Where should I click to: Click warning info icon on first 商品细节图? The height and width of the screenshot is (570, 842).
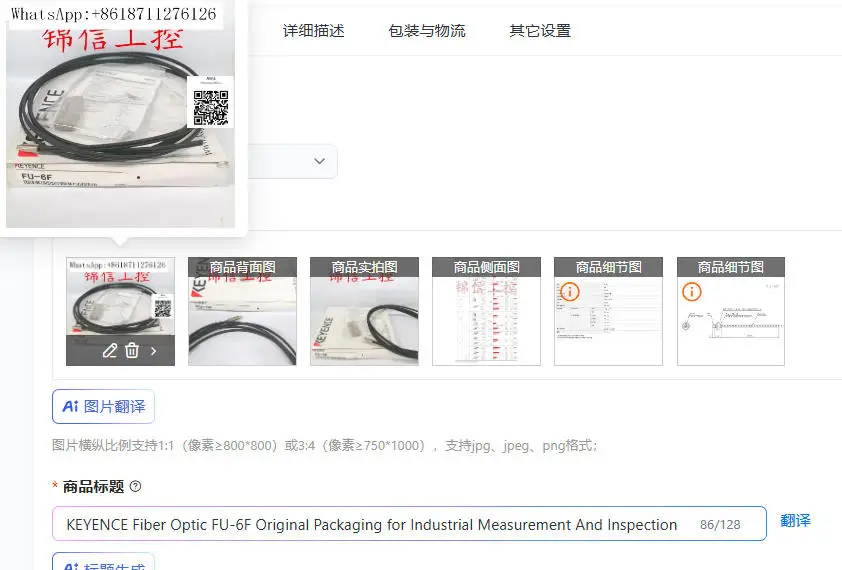pos(570,292)
